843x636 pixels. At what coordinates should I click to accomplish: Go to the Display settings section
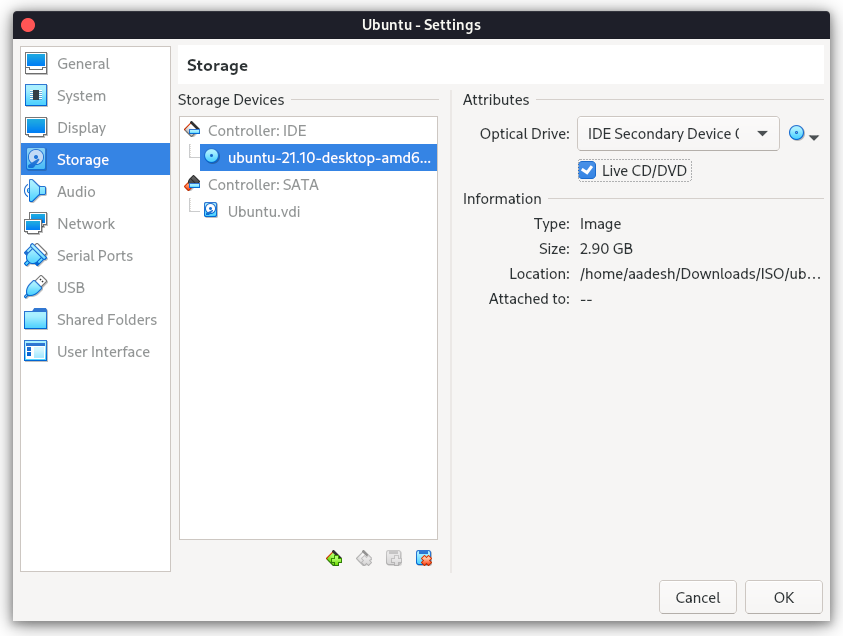click(81, 128)
